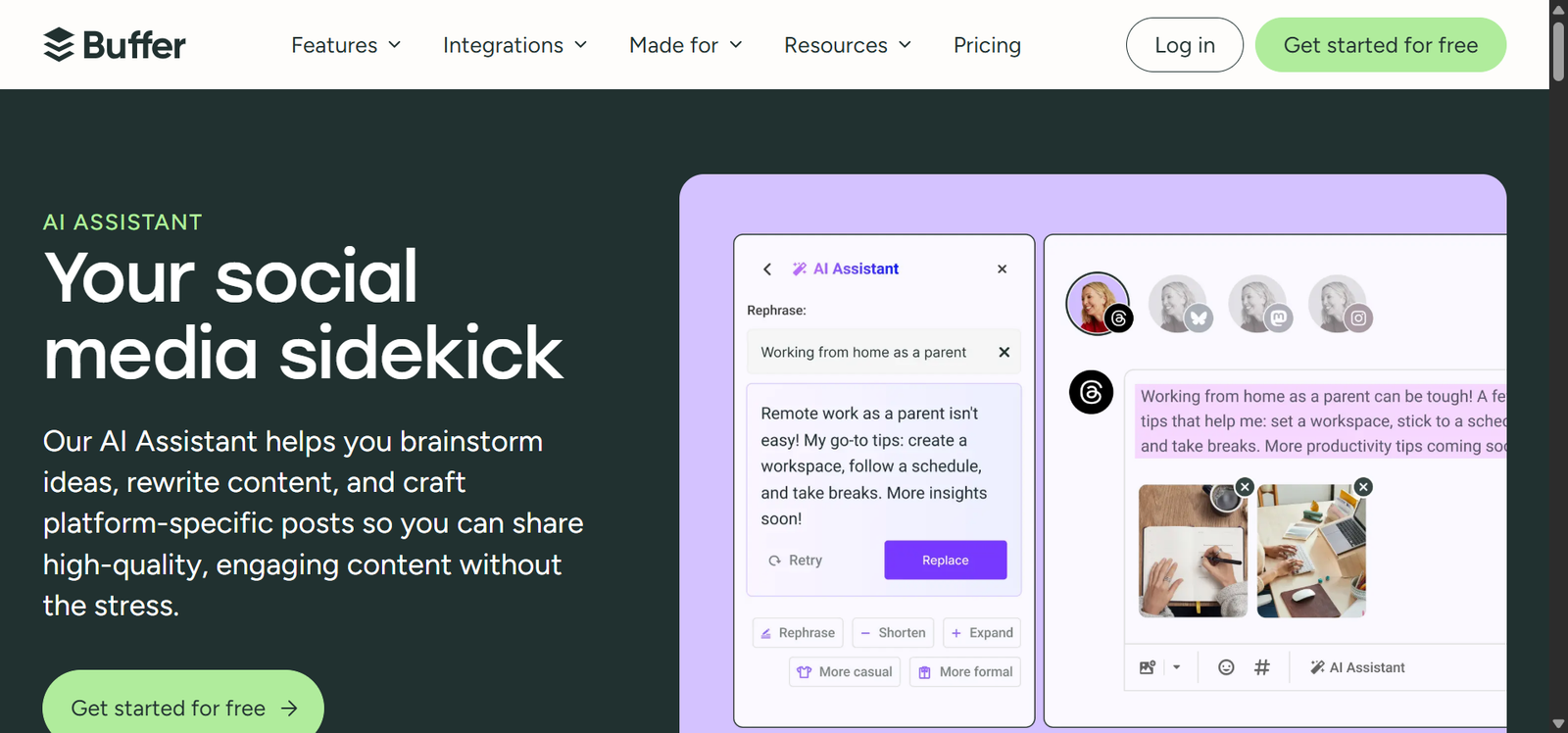Viewport: 1568px width, 733px height.
Task: Click header Get started for free button
Action: (x=1381, y=45)
